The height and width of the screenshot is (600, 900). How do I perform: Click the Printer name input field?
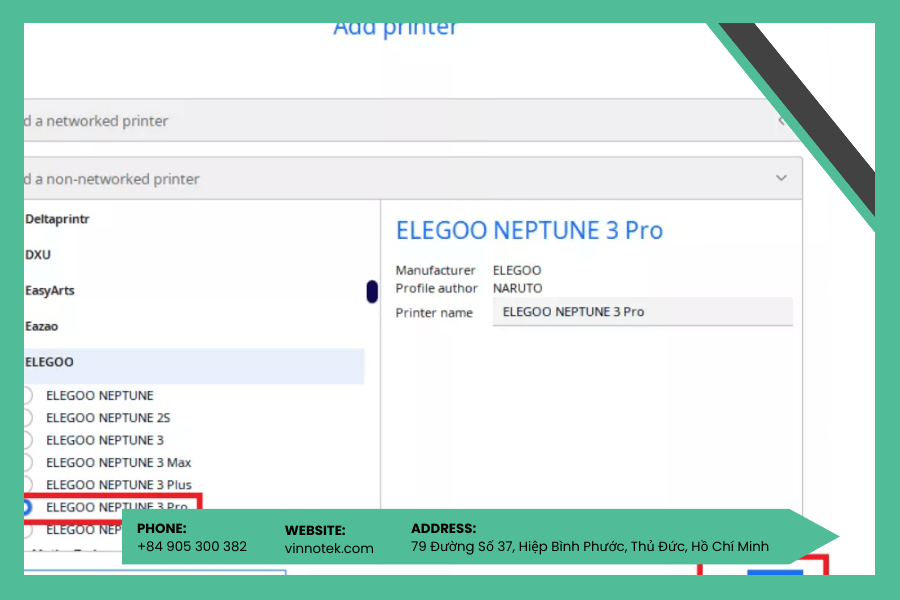click(x=642, y=312)
